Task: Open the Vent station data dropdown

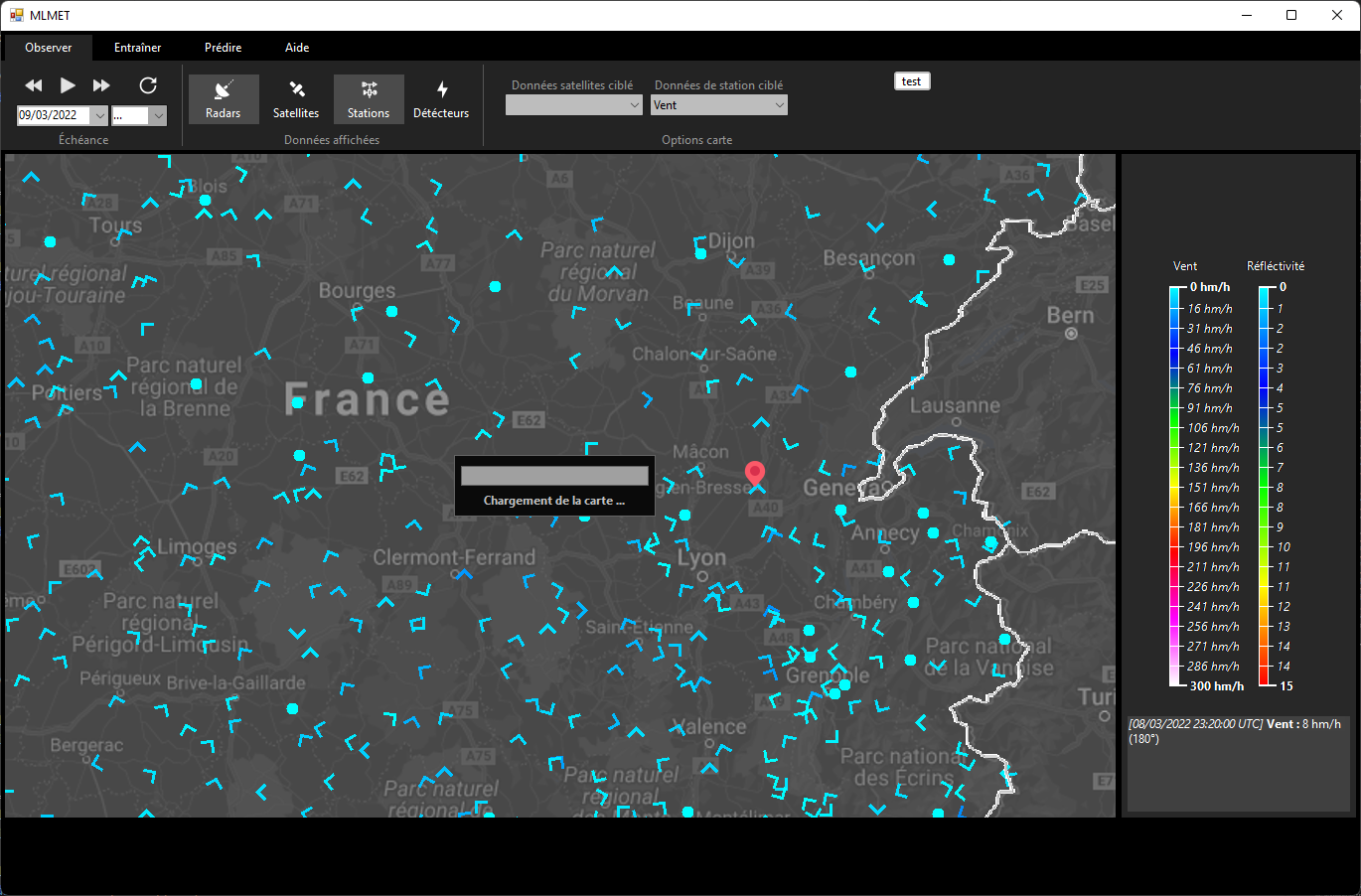Action: coord(779,105)
